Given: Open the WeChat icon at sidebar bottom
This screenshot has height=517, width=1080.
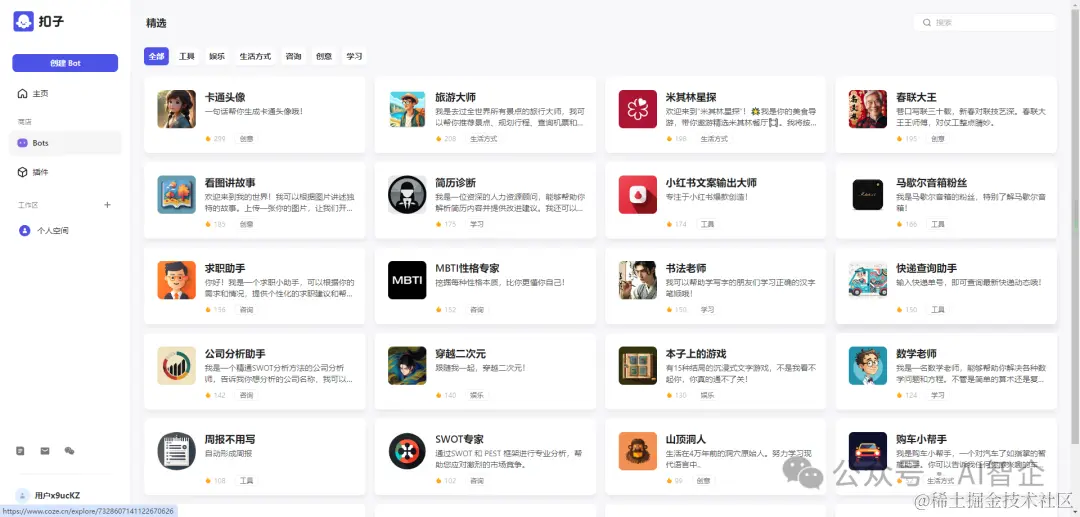Looking at the screenshot, I should point(69,451).
